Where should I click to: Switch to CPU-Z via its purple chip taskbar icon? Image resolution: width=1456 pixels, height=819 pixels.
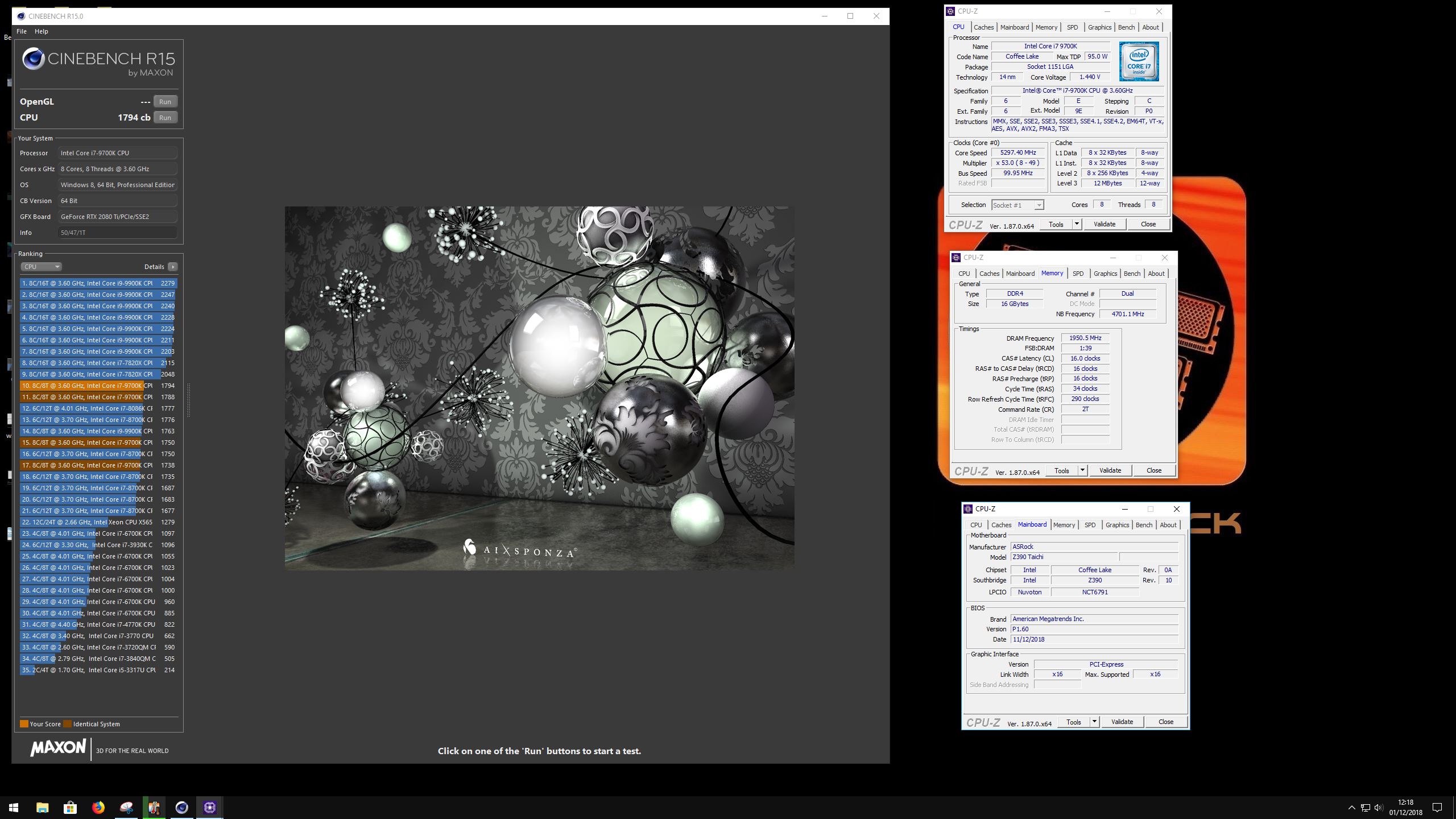coord(209,807)
